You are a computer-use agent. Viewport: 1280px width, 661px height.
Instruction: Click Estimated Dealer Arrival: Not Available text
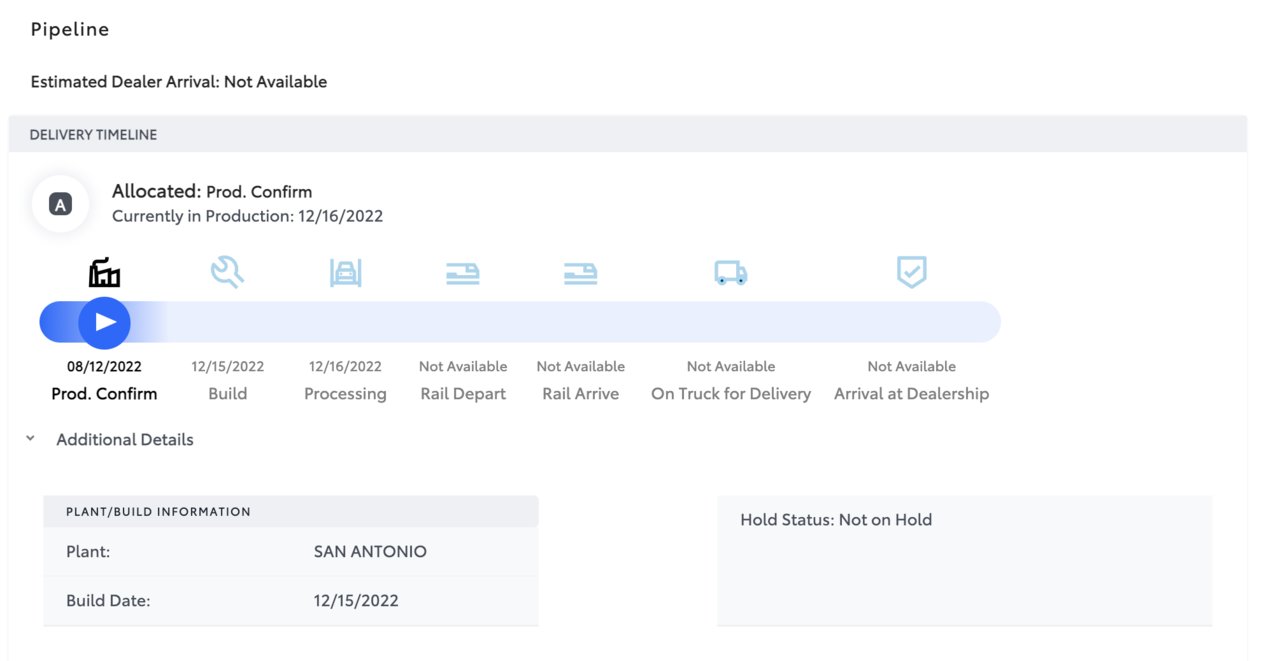pos(179,82)
